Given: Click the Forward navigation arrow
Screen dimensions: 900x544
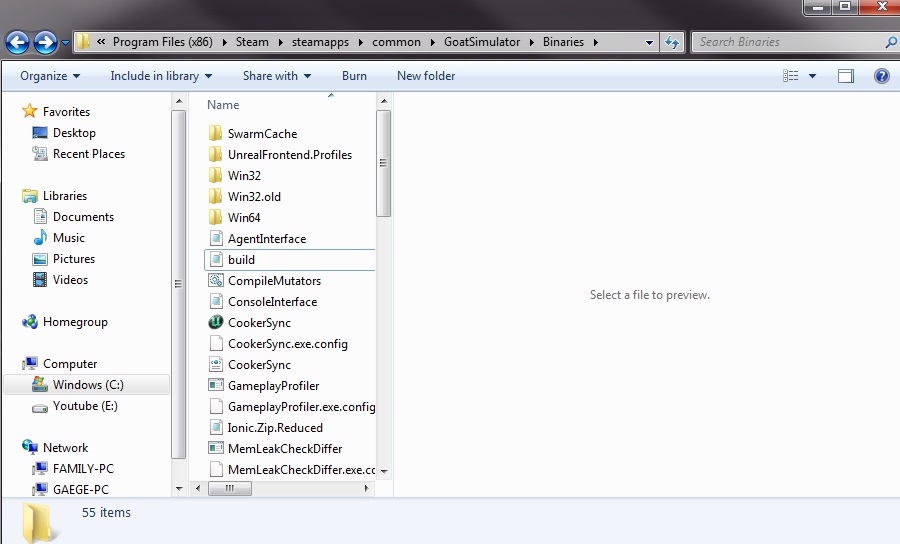Looking at the screenshot, I should click(45, 42).
